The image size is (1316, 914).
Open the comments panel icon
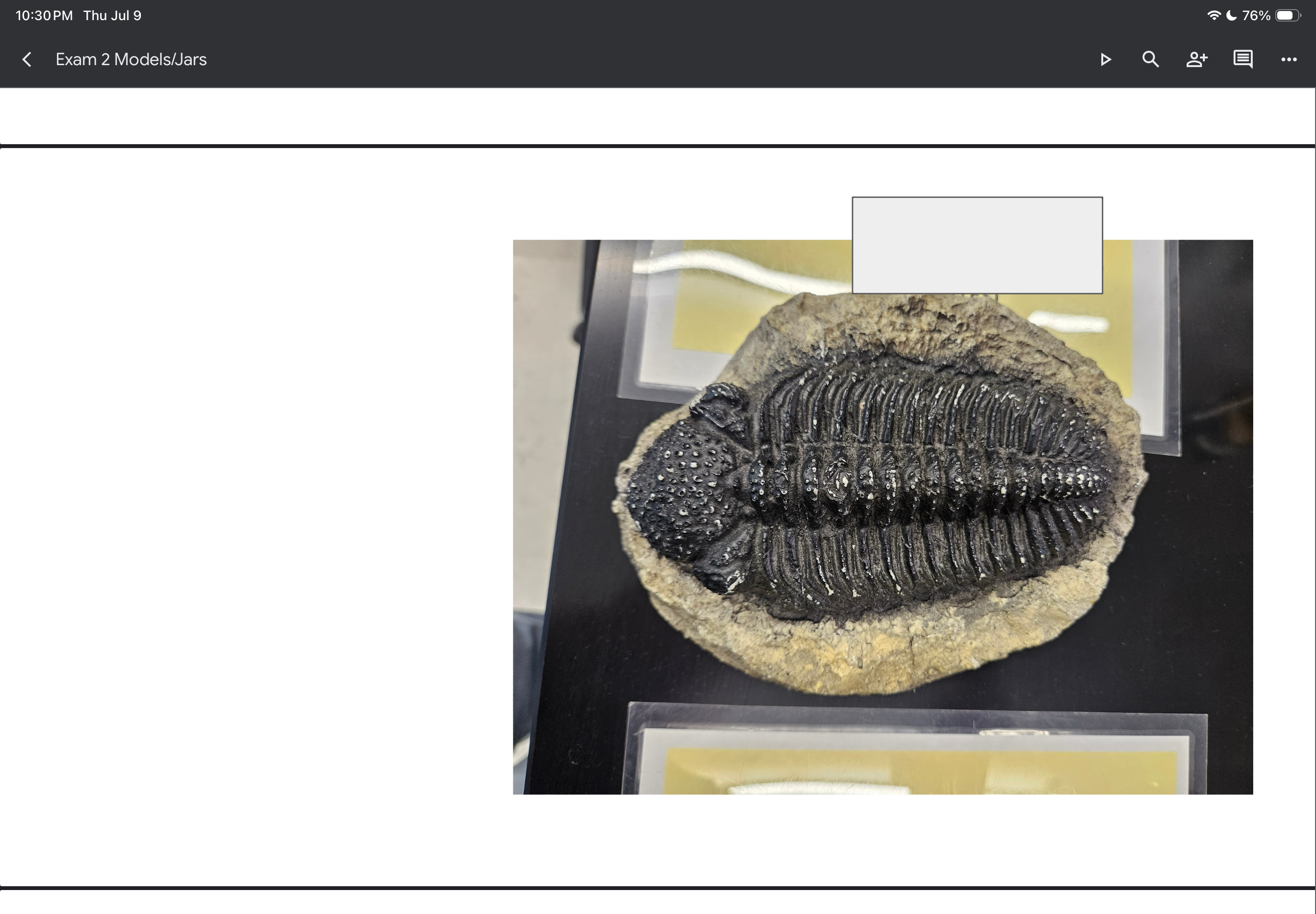pos(1243,59)
